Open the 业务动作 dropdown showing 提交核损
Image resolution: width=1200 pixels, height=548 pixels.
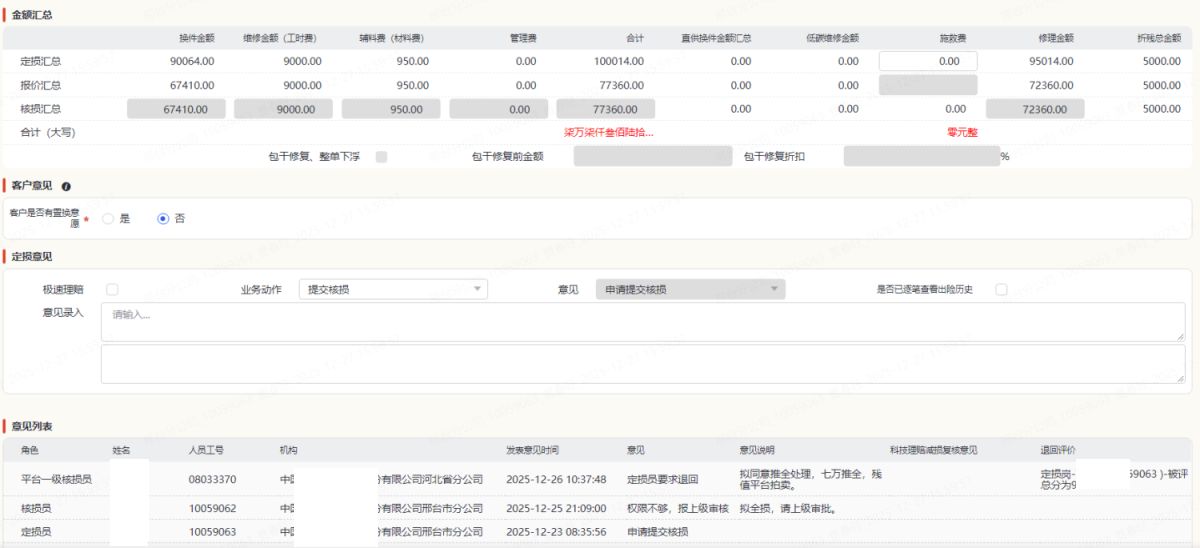[393, 290]
